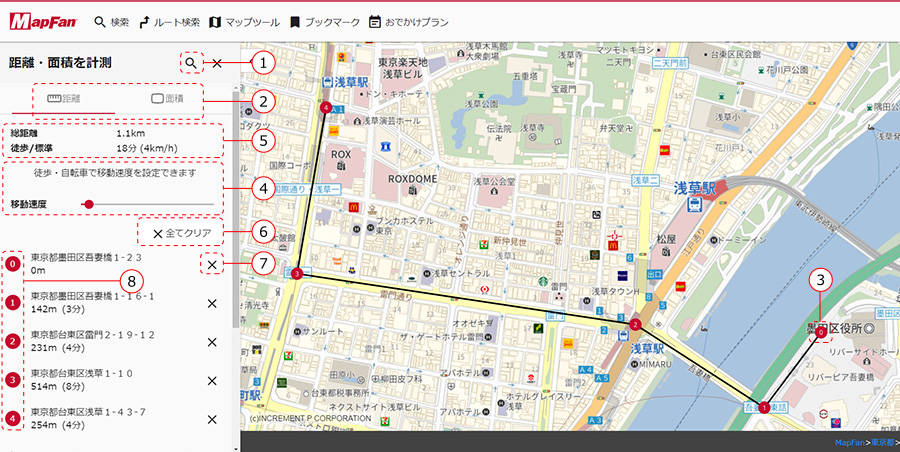The width and height of the screenshot is (900, 452).
Task: Click map point 2 near 浅草駅 on map
Action: (x=635, y=324)
